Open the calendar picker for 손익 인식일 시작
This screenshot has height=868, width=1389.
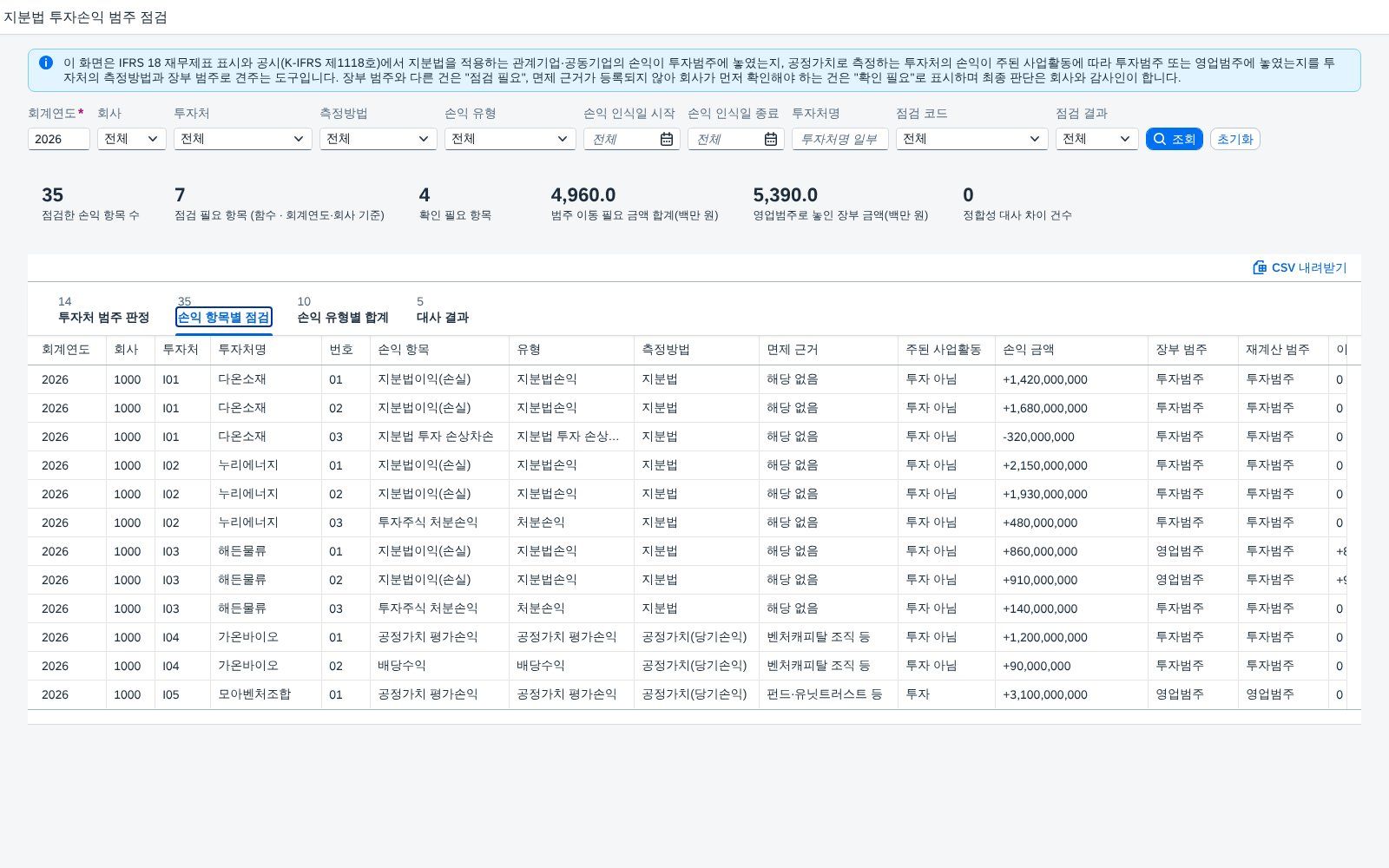click(x=667, y=139)
